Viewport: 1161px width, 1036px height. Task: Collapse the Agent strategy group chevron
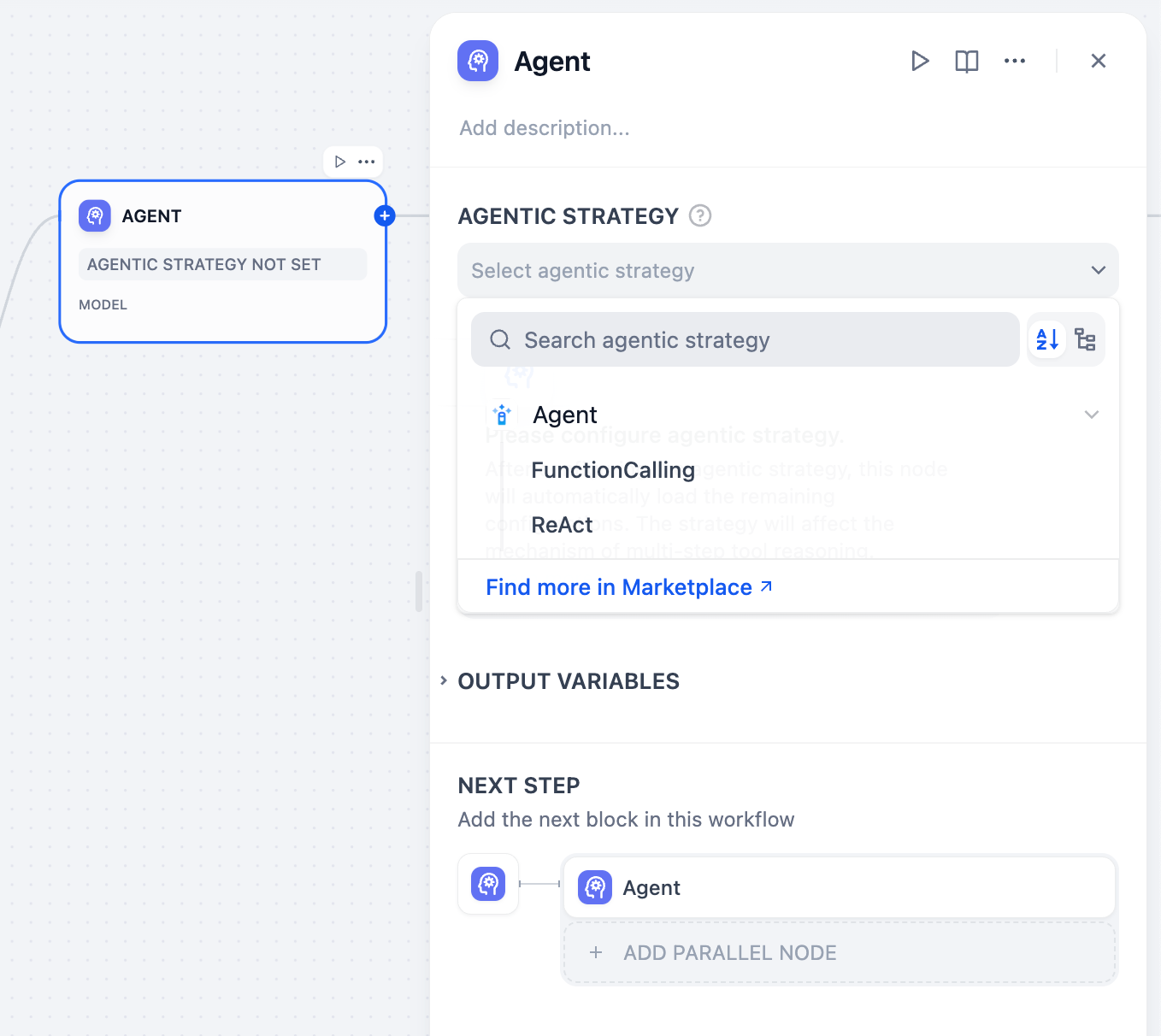(x=1091, y=415)
